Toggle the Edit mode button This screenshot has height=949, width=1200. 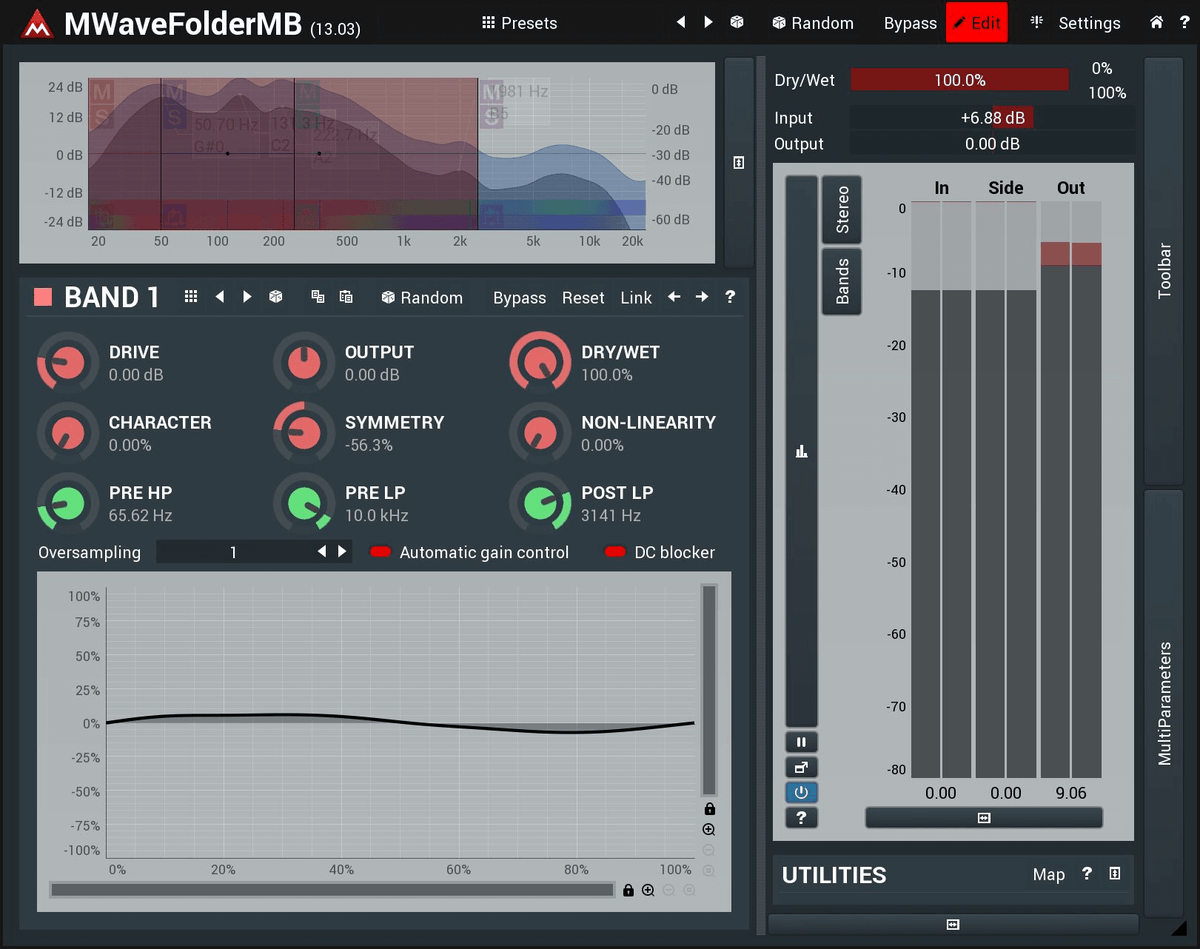(976, 23)
